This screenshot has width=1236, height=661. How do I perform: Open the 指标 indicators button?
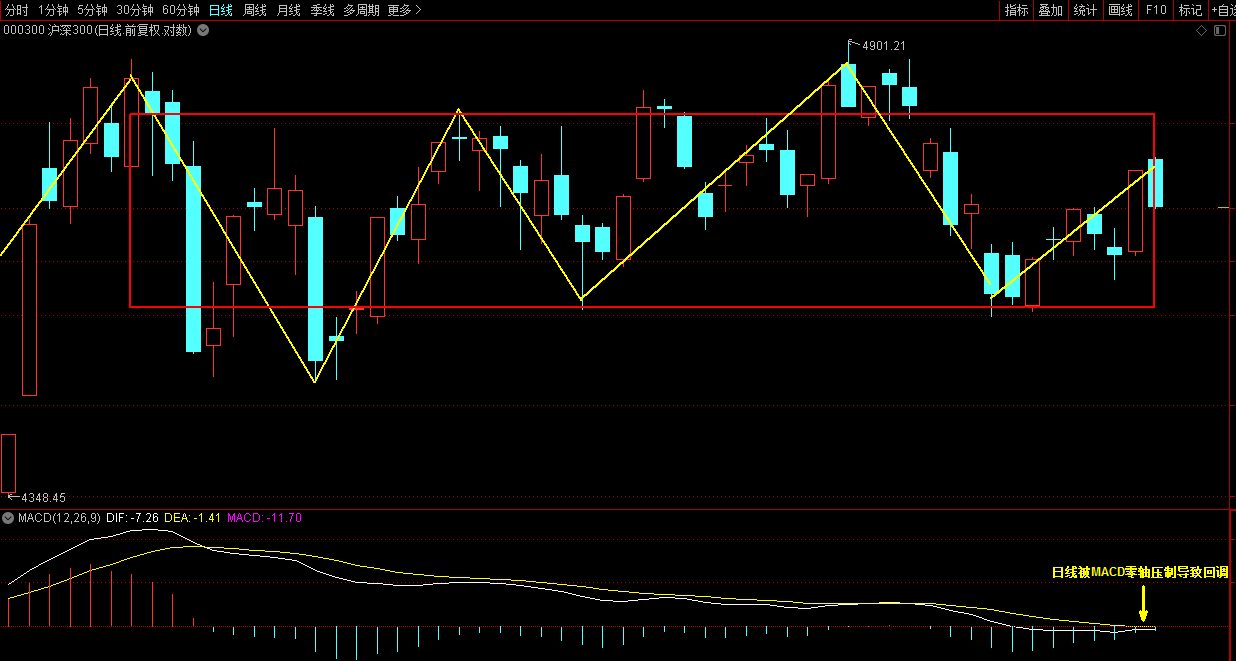[1016, 10]
